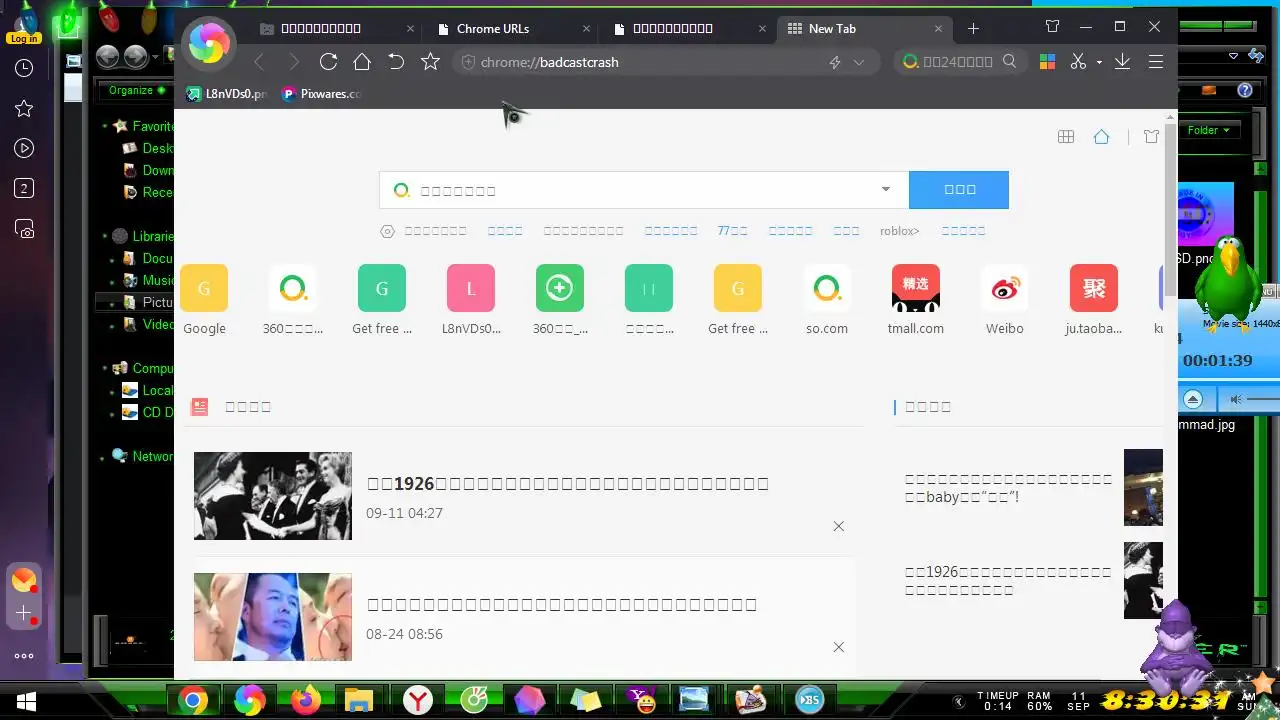
Task: Bookmark this page with the star icon
Action: pos(430,62)
